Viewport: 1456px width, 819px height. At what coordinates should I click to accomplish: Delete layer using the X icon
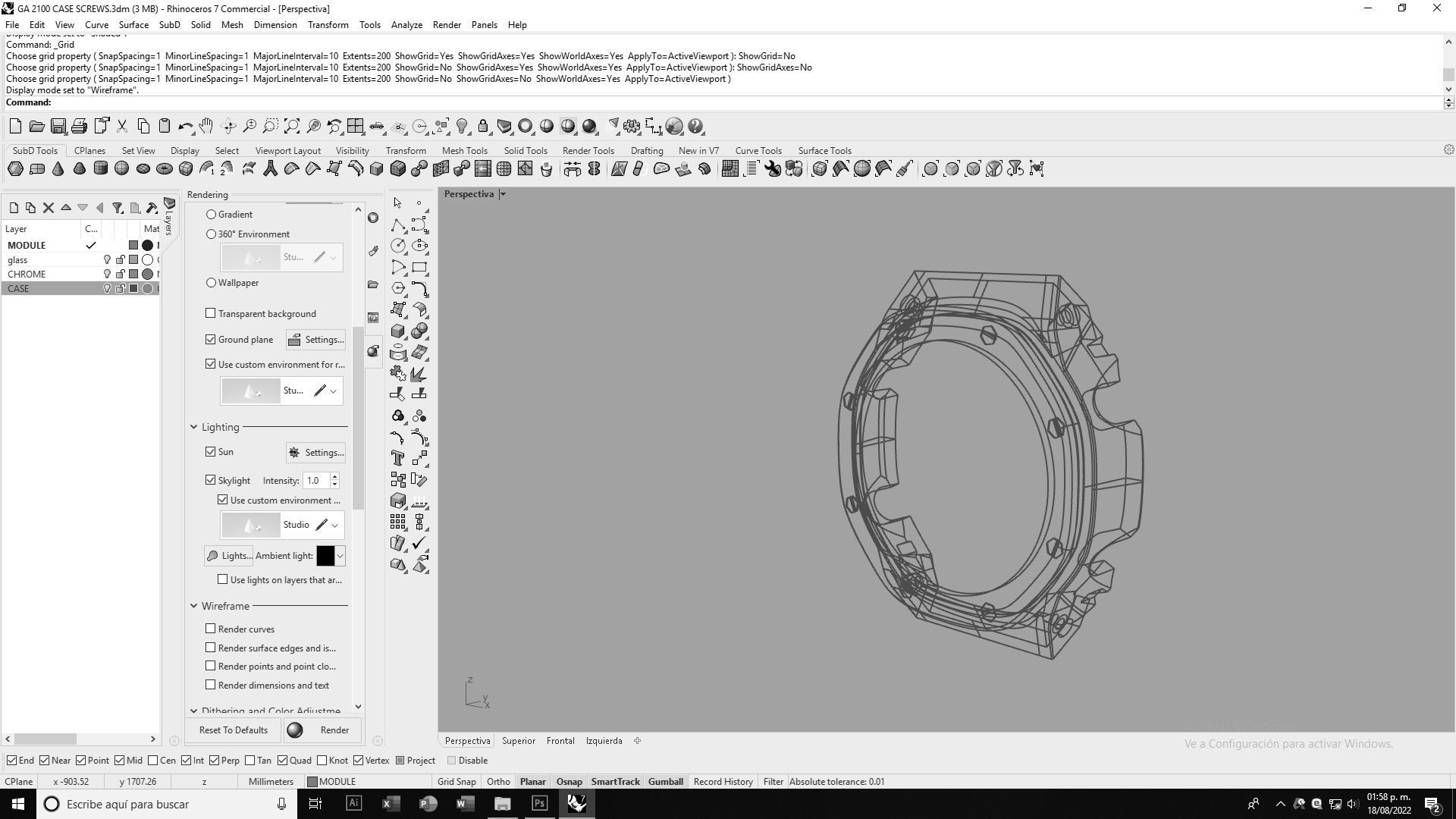tap(49, 208)
